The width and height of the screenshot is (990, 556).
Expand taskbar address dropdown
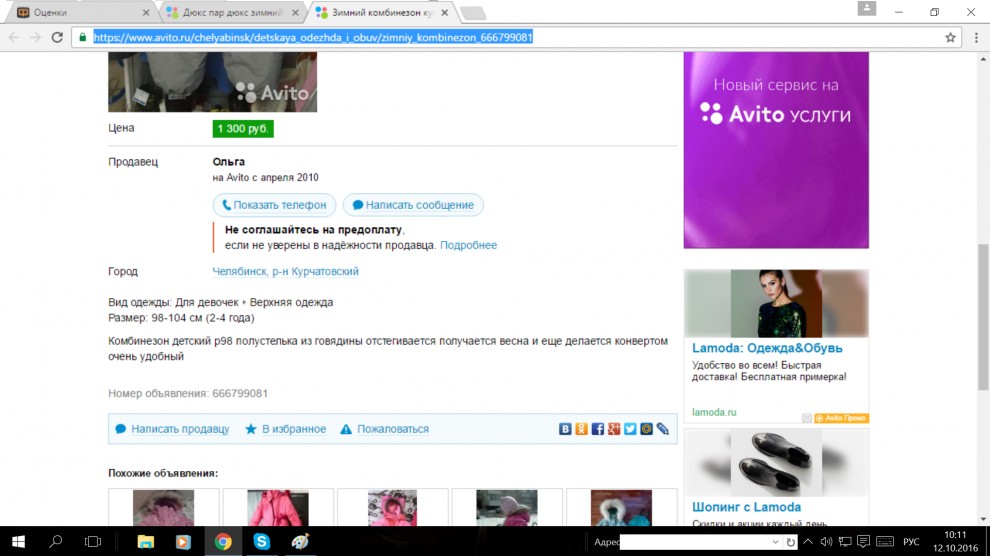point(775,542)
